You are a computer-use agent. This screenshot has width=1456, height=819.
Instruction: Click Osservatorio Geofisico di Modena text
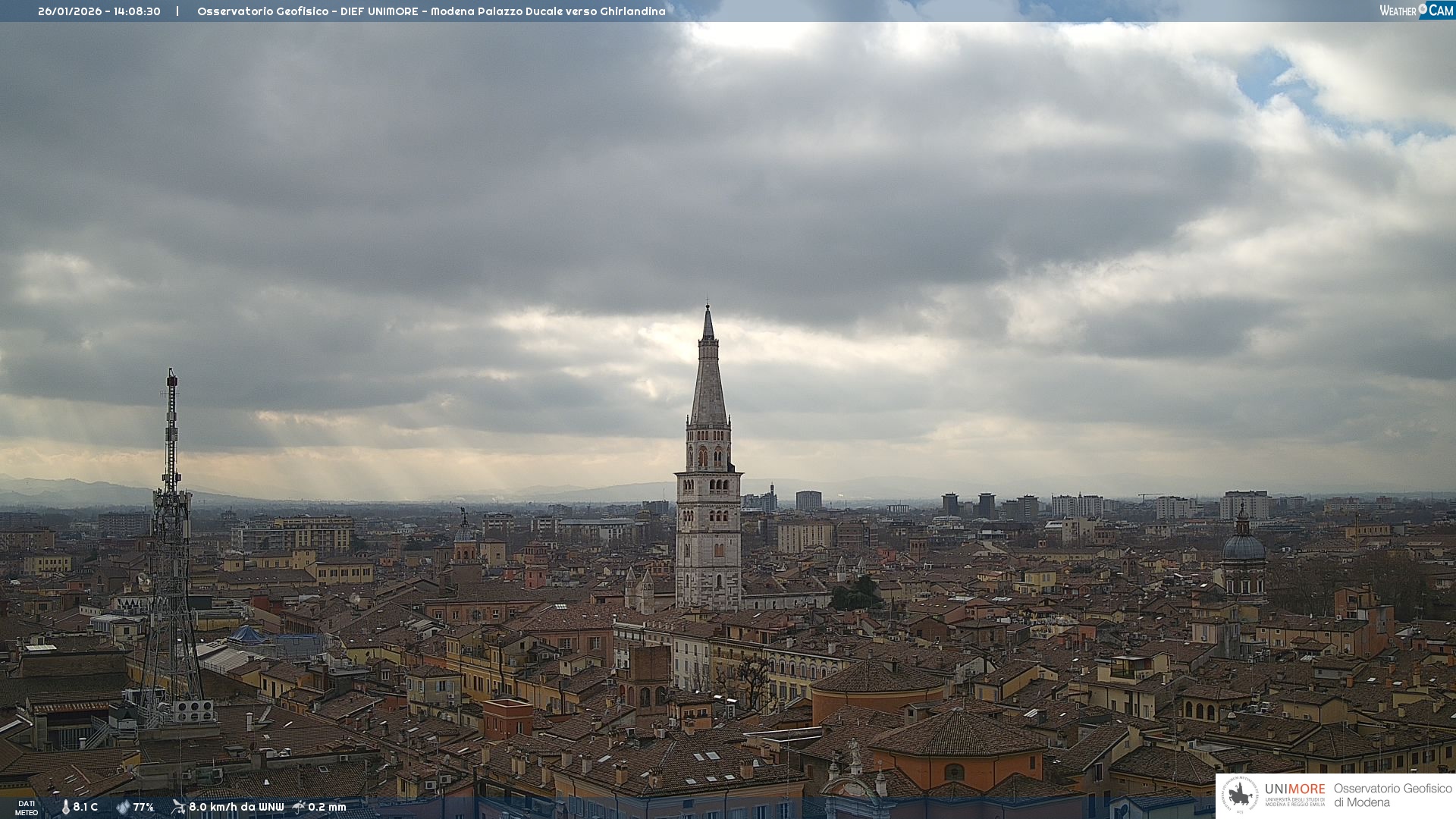pyautogui.click(x=1392, y=795)
